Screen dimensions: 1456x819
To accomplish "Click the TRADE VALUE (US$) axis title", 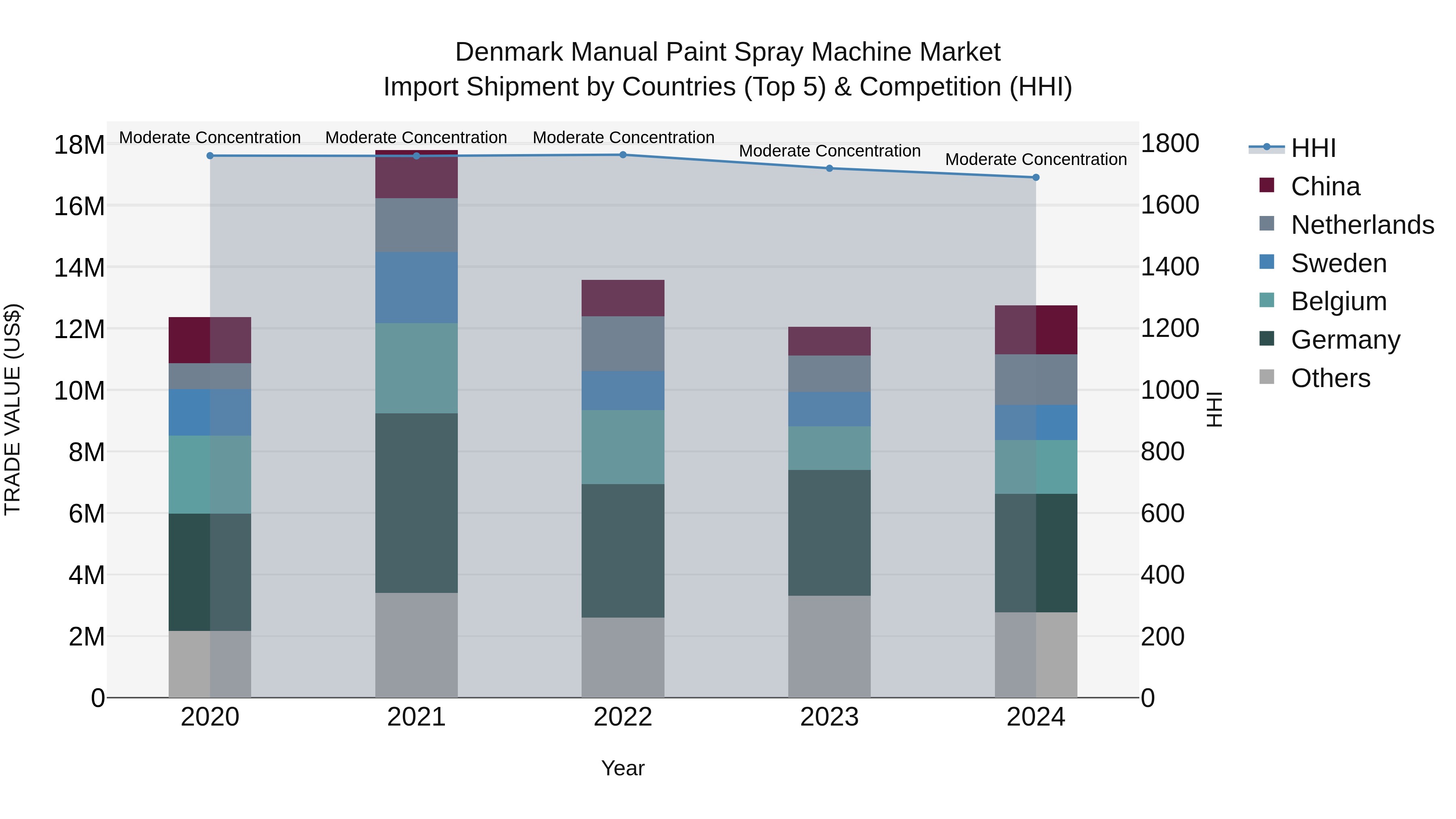I will (x=13, y=409).
